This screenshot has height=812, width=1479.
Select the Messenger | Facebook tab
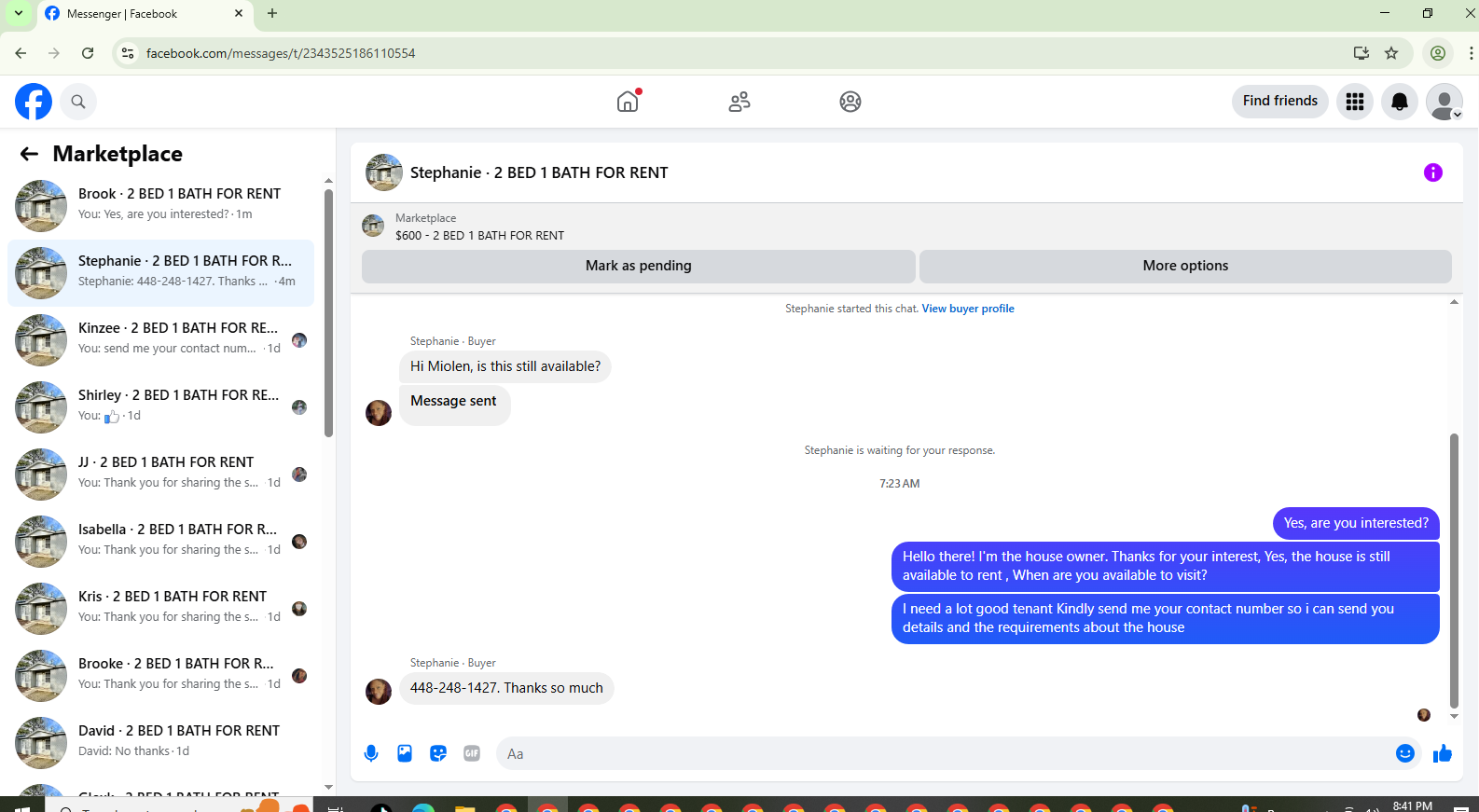pyautogui.click(x=145, y=14)
